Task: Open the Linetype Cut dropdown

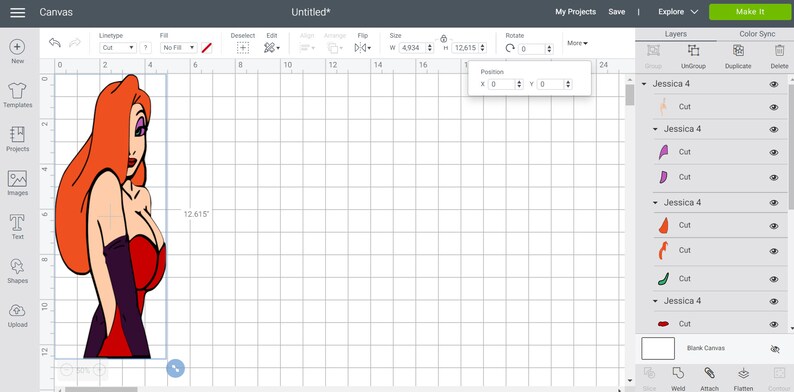Action: coord(118,48)
